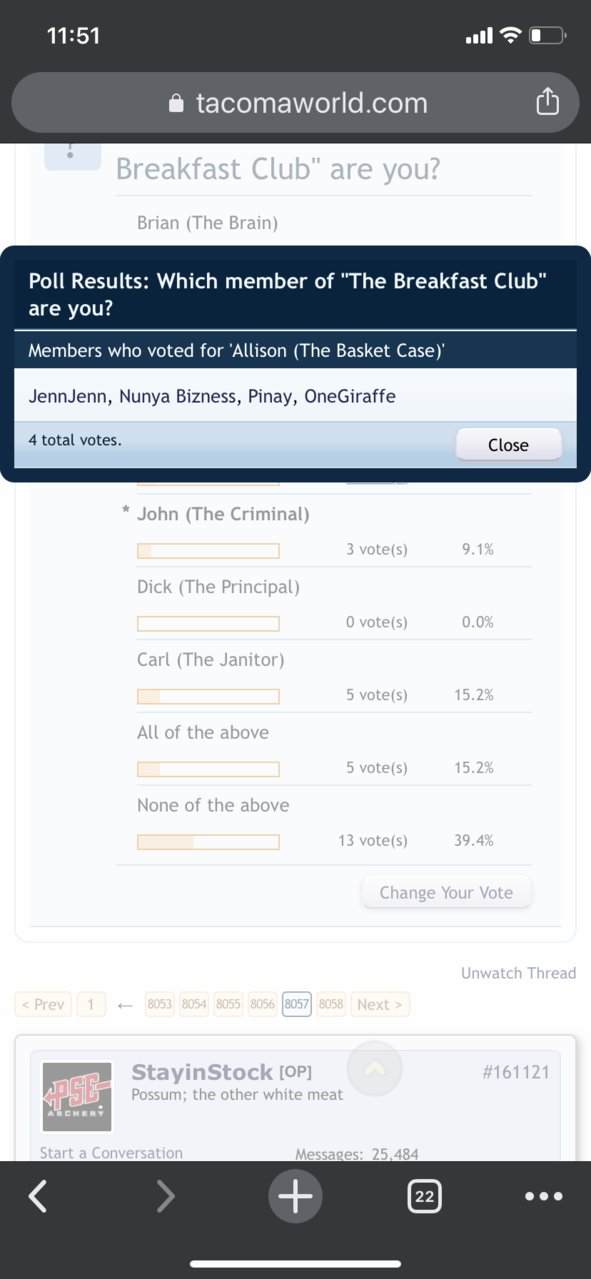Click the Next page link
591x1279 pixels.
380,1004
